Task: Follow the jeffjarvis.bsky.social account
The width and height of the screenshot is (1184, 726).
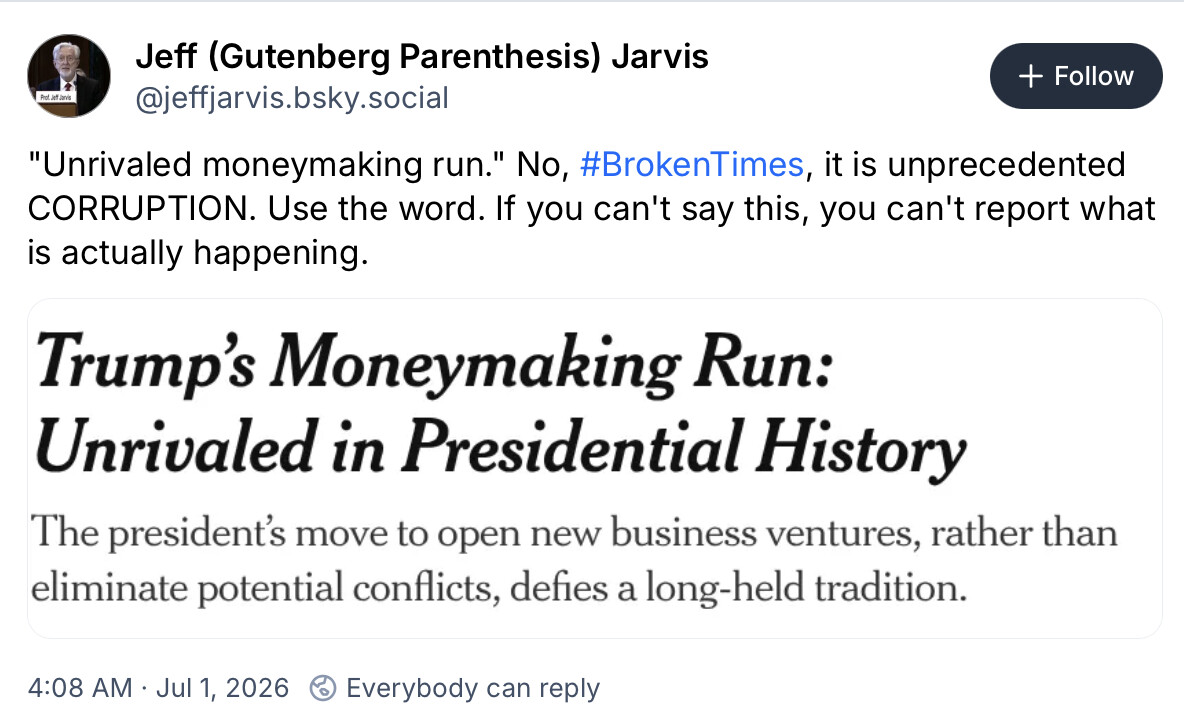Action: 1076,76
